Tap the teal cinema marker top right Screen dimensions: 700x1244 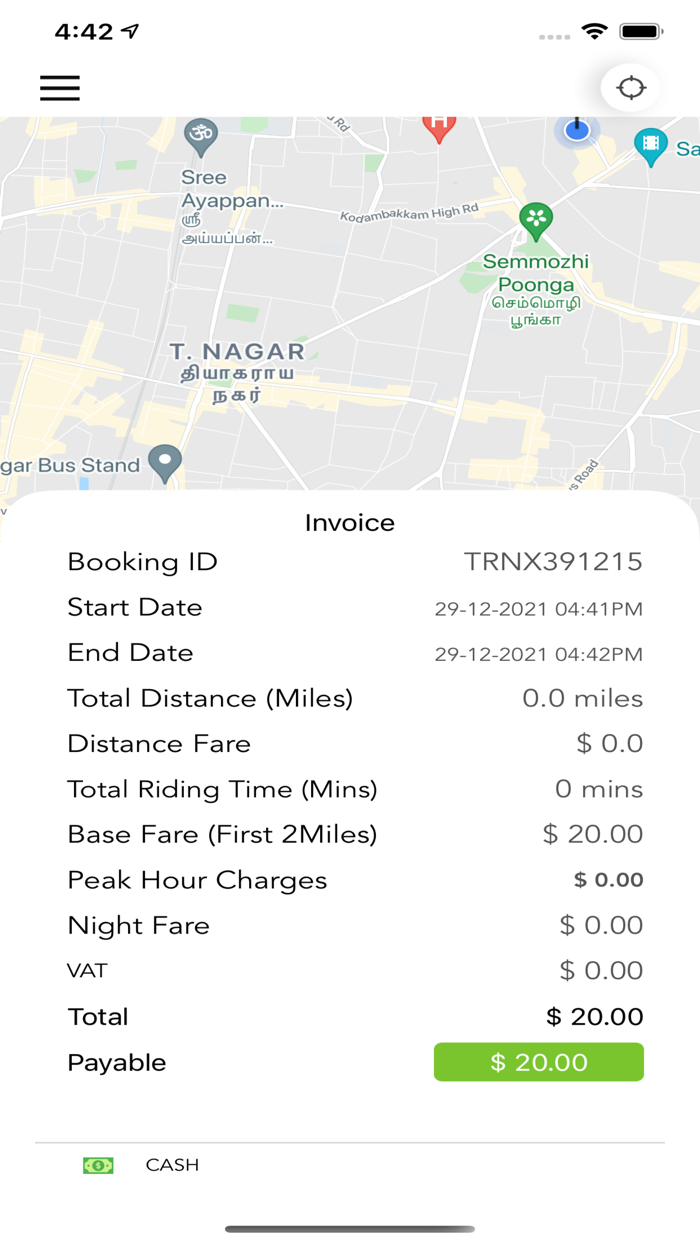click(x=653, y=146)
